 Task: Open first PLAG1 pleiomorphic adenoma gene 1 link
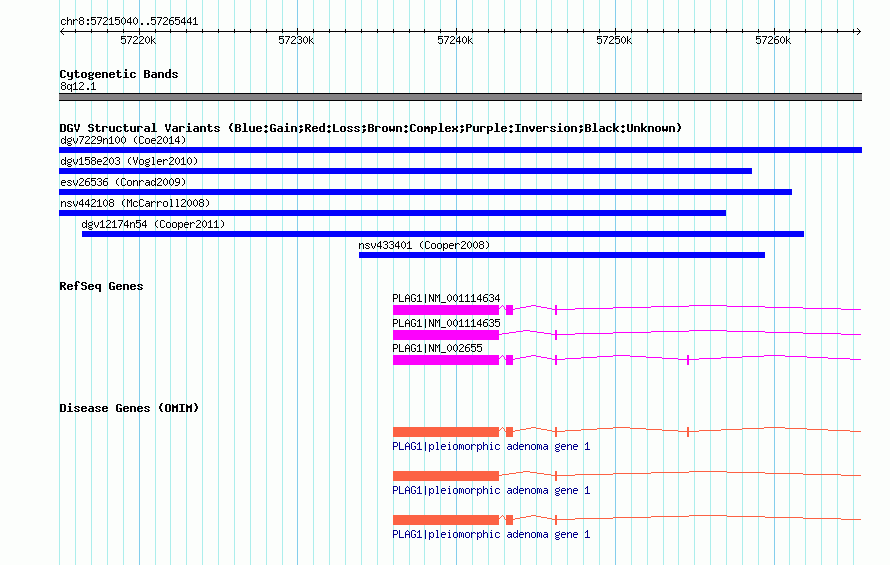click(x=491, y=446)
